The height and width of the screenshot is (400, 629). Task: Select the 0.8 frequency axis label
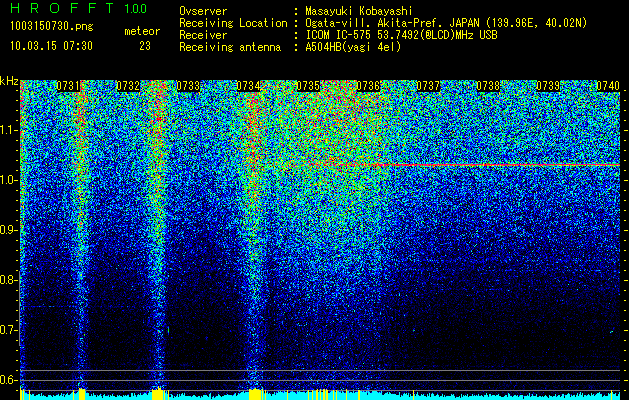pos(9,280)
